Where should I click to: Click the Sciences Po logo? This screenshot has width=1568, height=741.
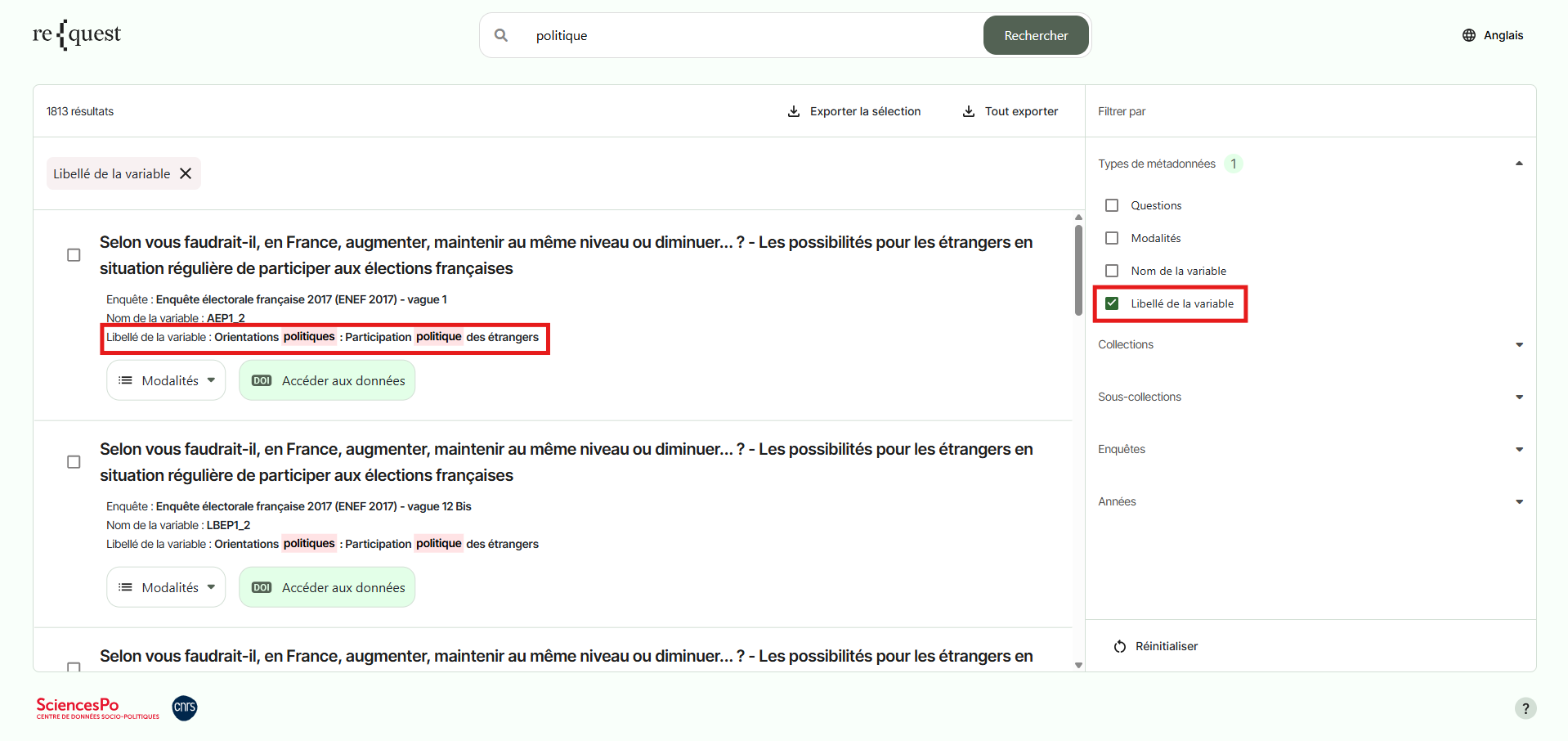[97, 708]
